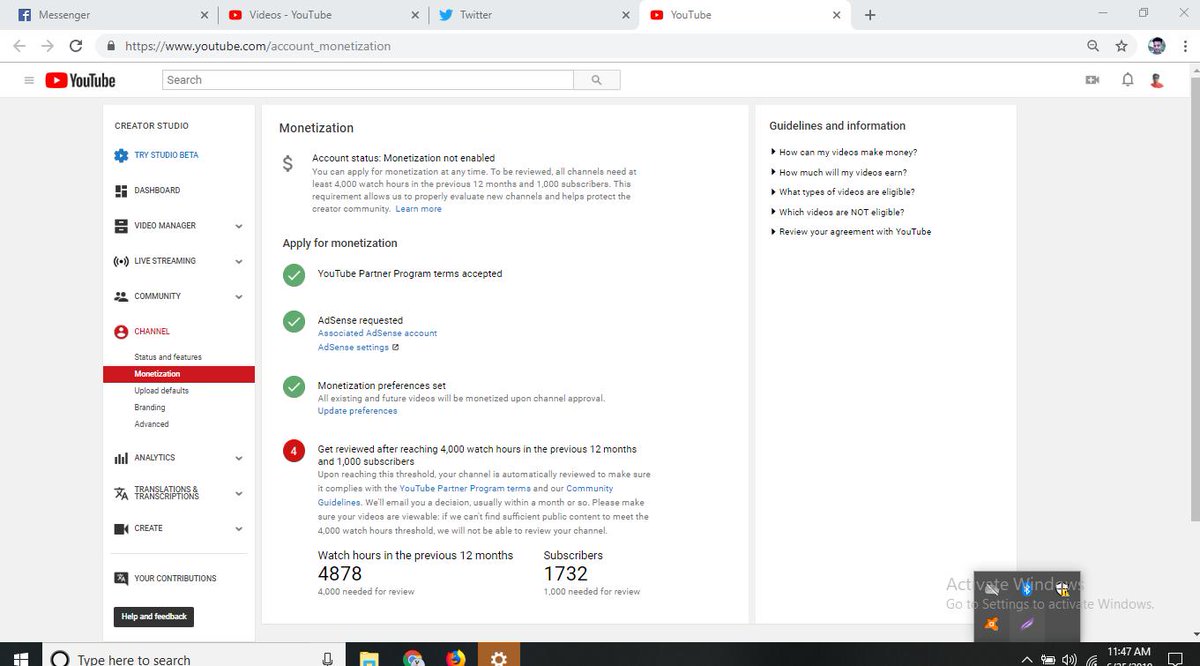
Task: Click the Windows Security shield tray icon
Action: [x=1062, y=590]
